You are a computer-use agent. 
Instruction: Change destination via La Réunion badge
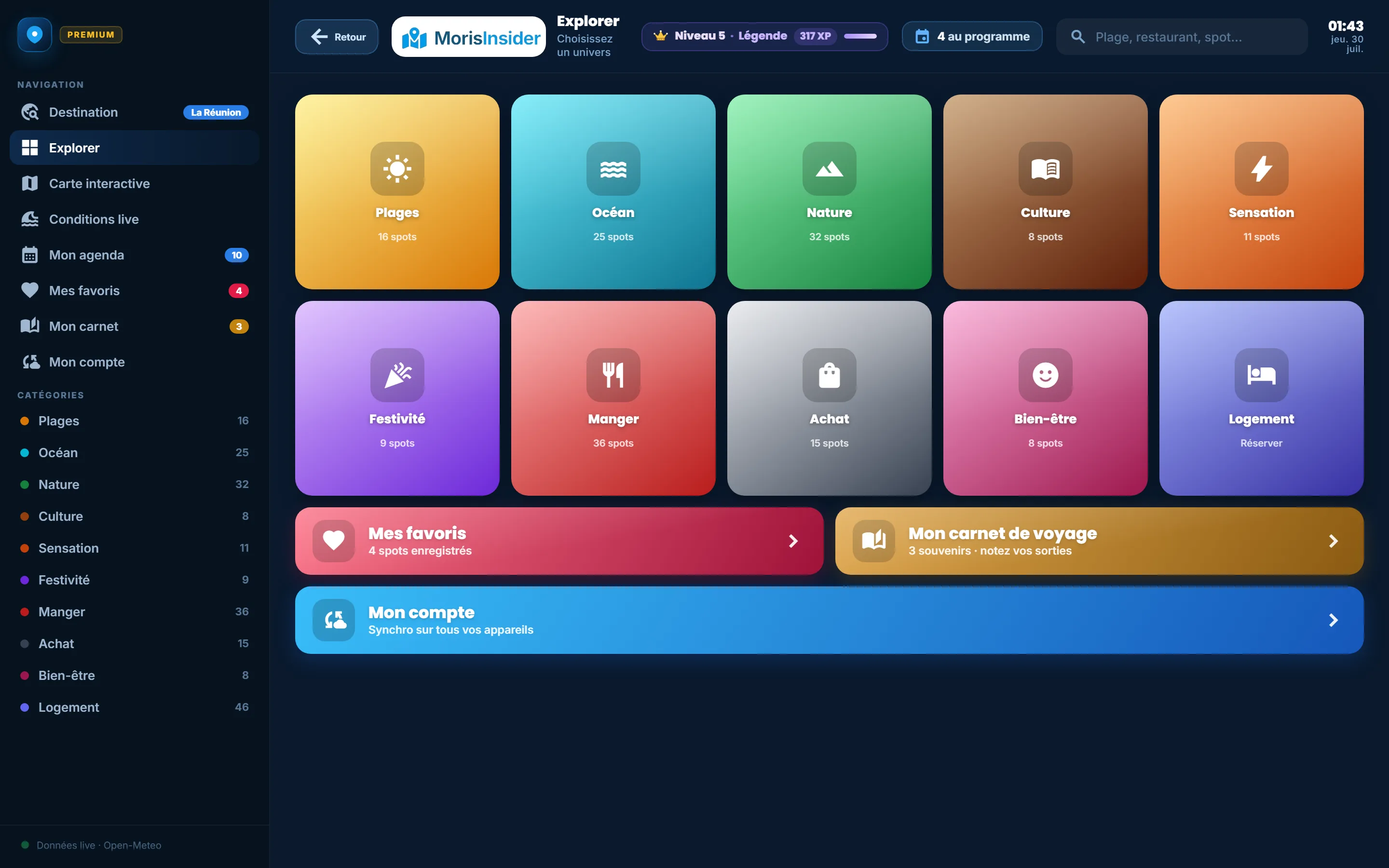tap(216, 112)
